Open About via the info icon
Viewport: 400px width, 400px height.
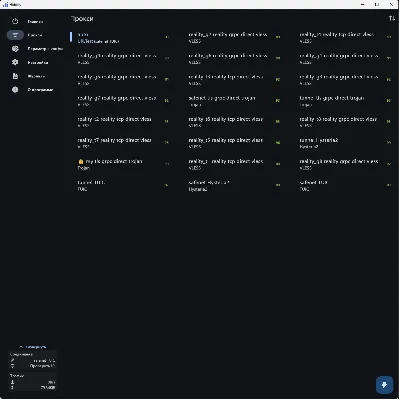coord(15,90)
